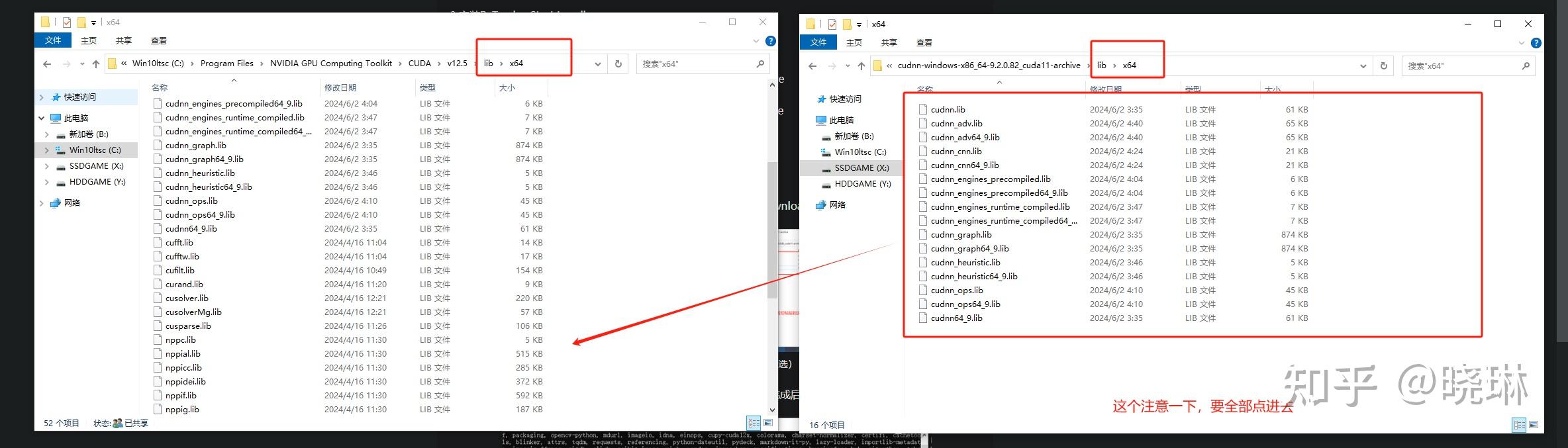
Task: Click the magnifier icon in the cudnn search box
Action: [x=1526, y=66]
